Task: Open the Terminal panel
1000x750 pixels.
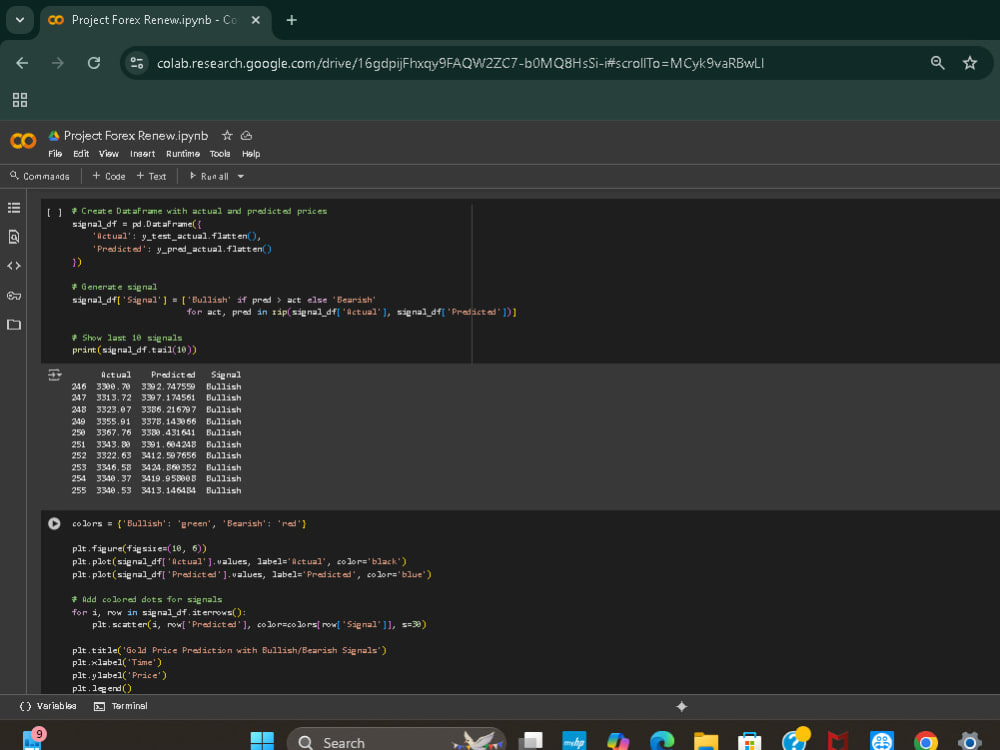Action: click(x=121, y=706)
